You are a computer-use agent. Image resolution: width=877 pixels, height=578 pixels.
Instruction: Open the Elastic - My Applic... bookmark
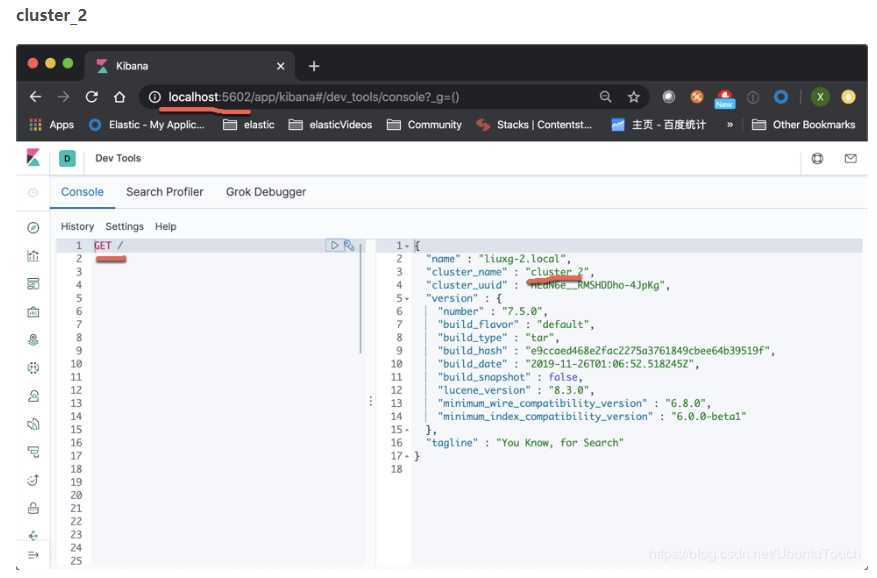[147, 124]
